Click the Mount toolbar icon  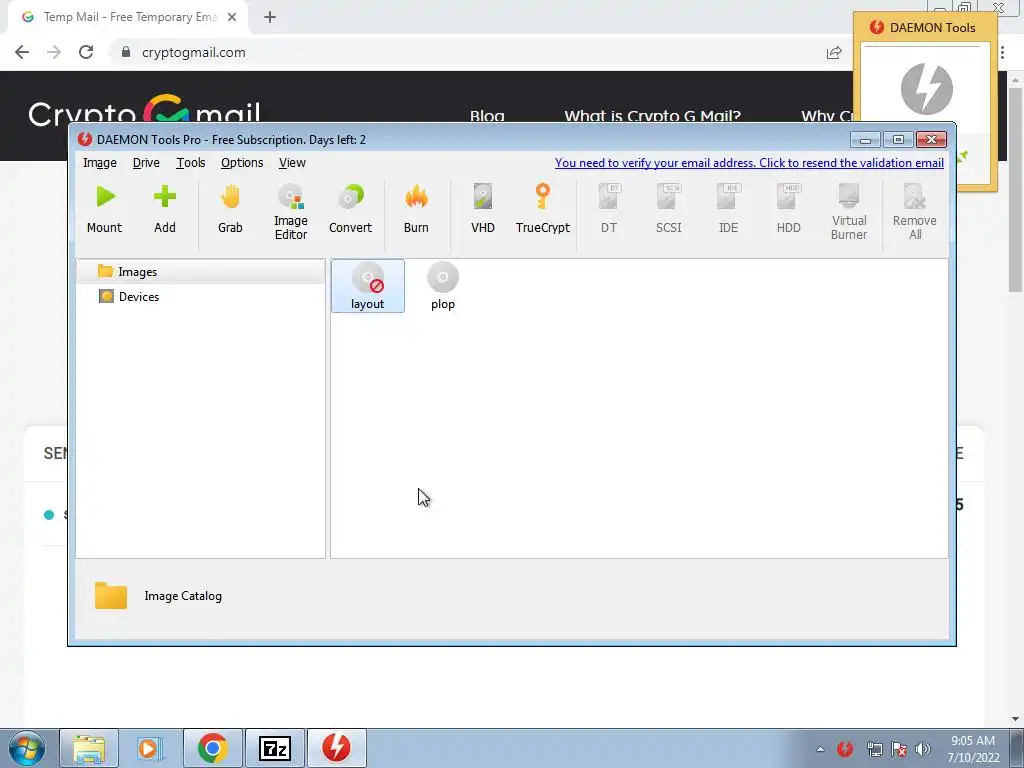104,209
